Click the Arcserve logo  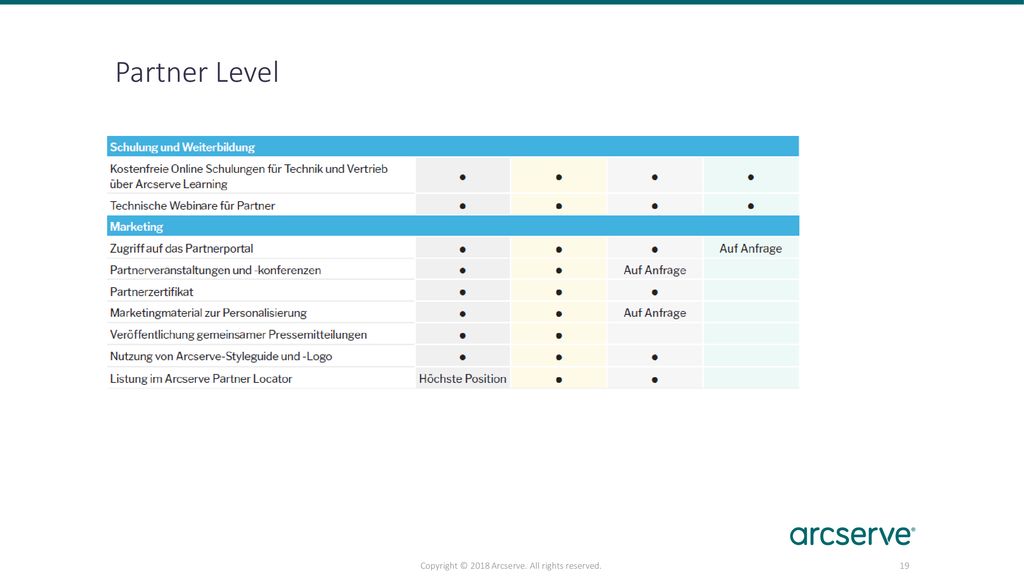click(852, 536)
